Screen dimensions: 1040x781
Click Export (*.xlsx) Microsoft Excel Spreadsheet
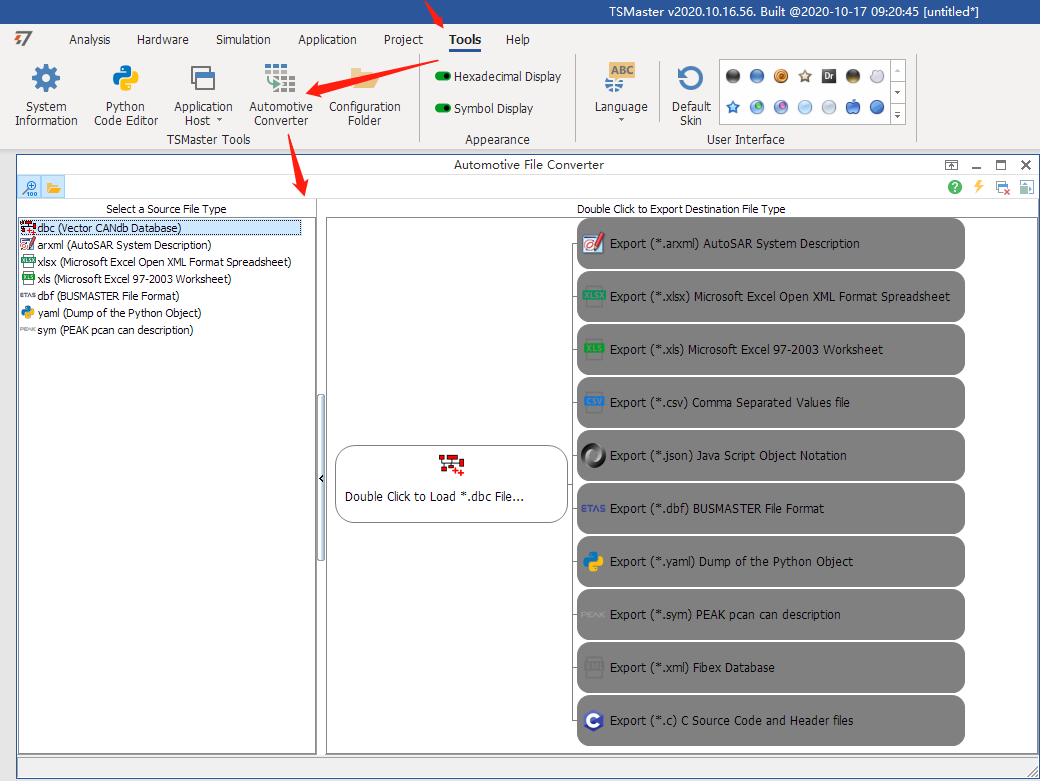pyautogui.click(x=770, y=296)
